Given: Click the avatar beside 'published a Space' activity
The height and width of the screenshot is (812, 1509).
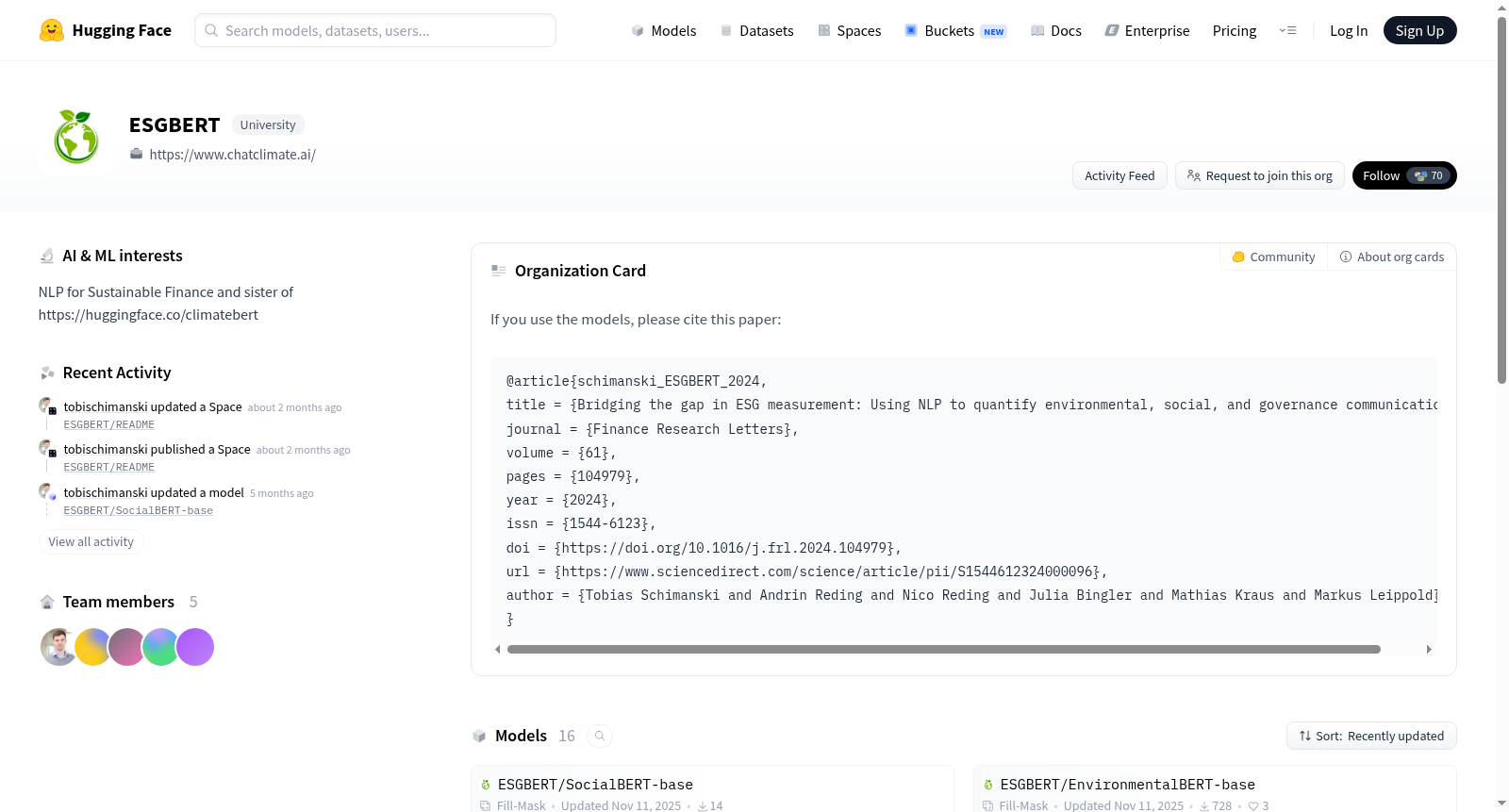Looking at the screenshot, I should pyautogui.click(x=47, y=449).
